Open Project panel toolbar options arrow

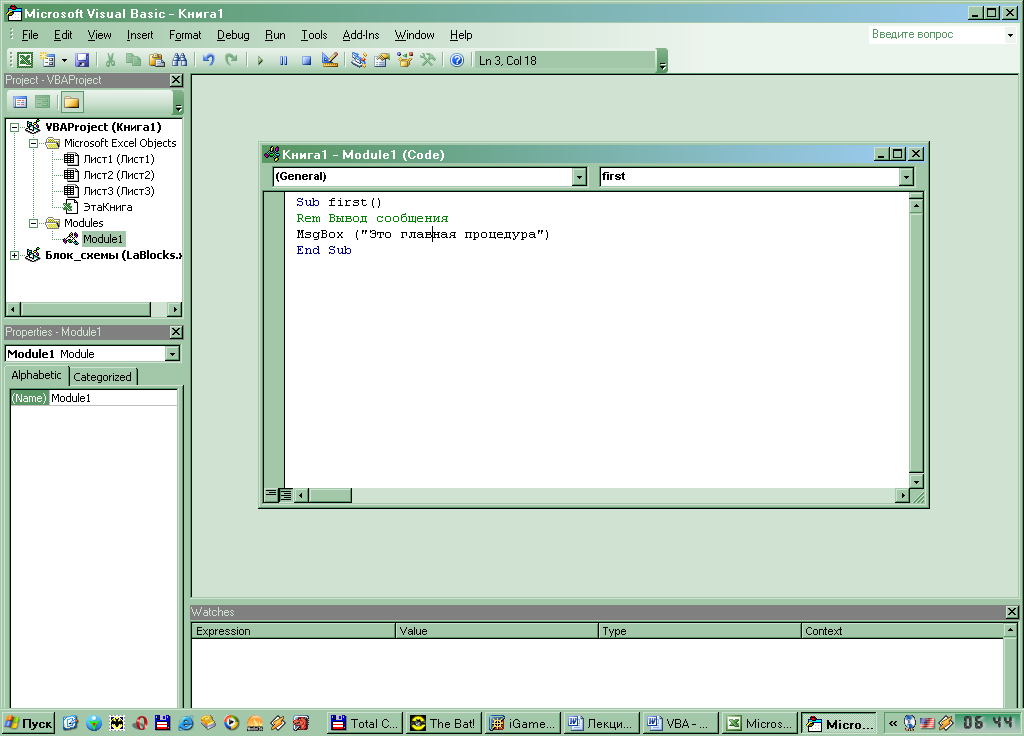[x=178, y=104]
